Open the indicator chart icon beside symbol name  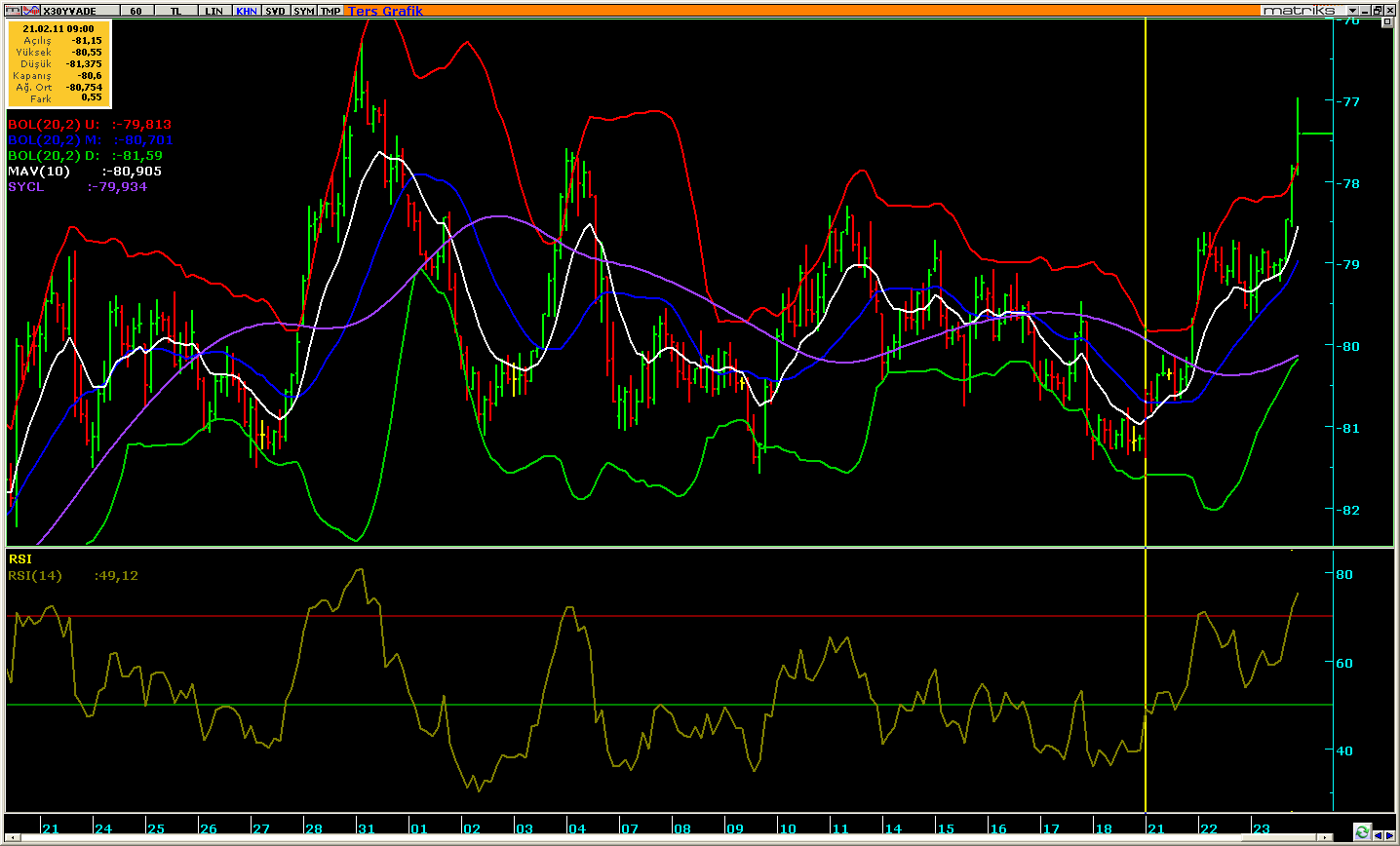tap(33, 10)
